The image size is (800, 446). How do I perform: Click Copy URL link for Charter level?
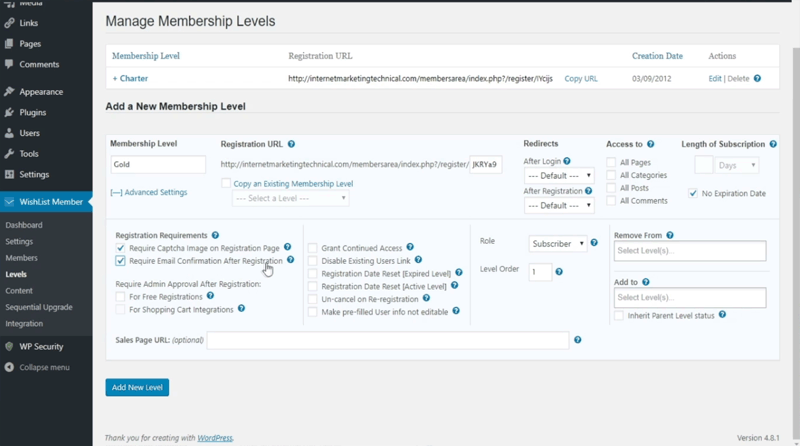[581, 78]
